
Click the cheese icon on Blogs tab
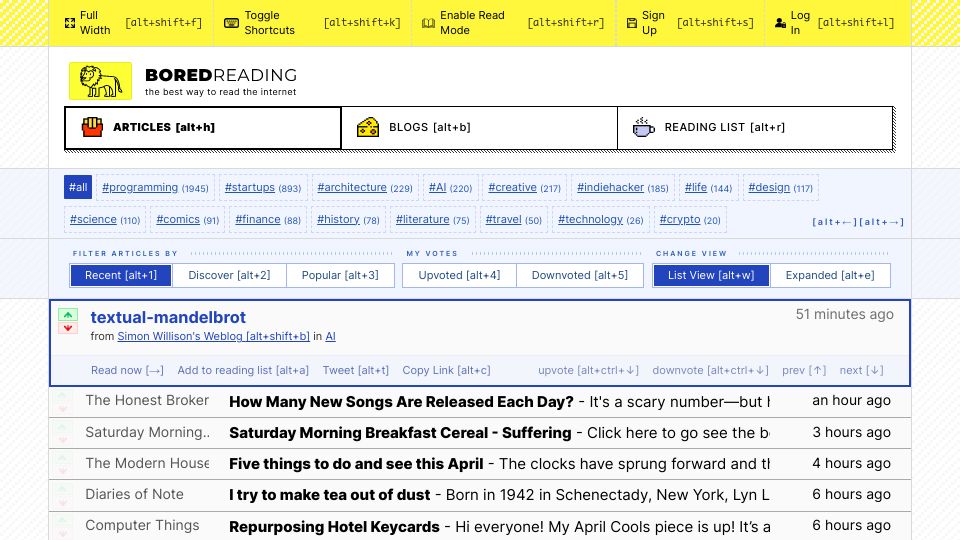368,127
